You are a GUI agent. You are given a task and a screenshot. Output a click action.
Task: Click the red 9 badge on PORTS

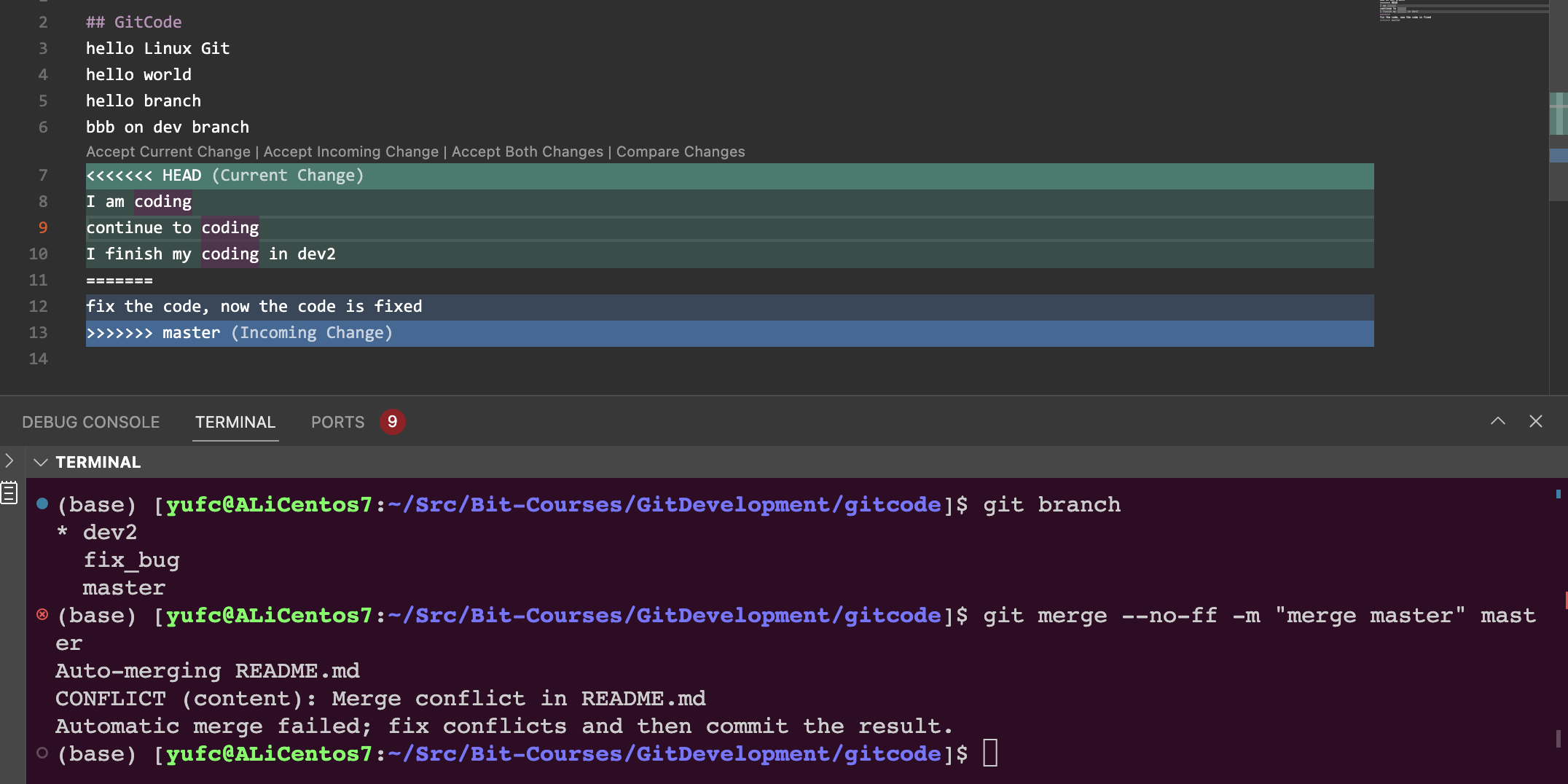(x=392, y=422)
